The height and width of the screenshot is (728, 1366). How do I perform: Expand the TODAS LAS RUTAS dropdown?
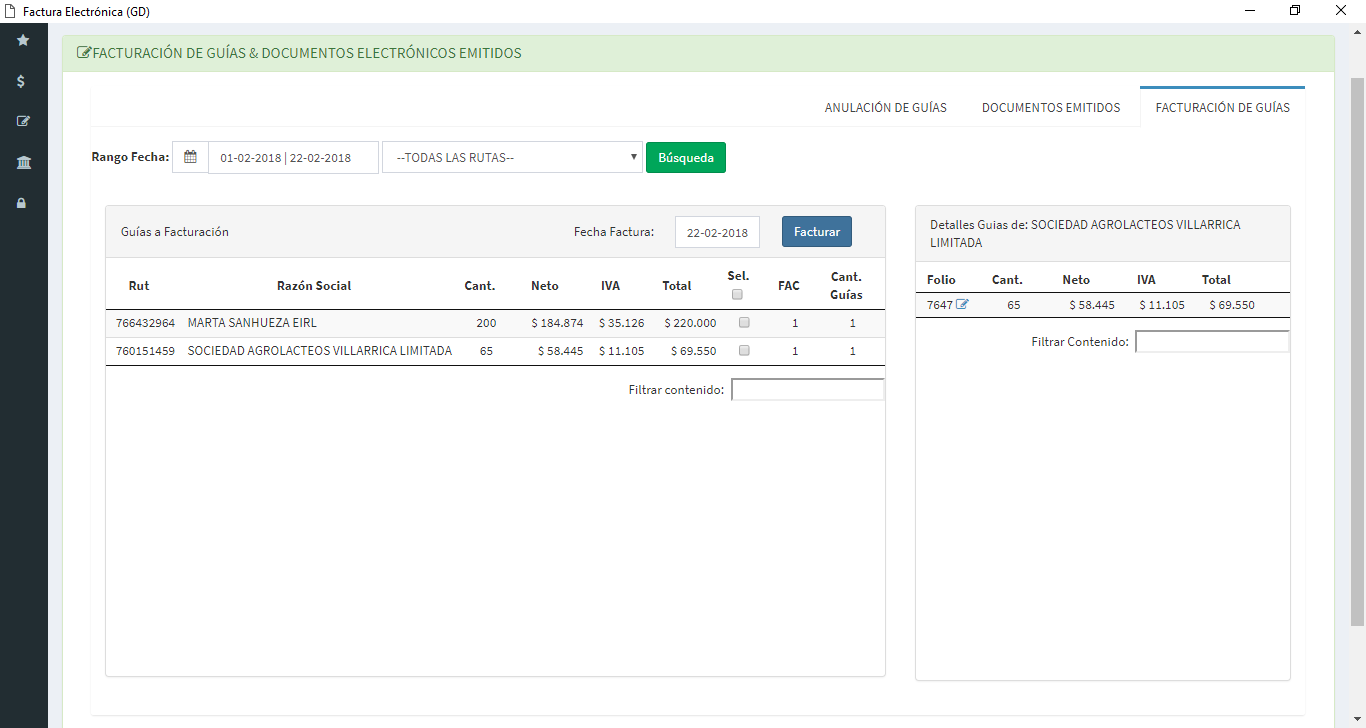click(x=512, y=157)
